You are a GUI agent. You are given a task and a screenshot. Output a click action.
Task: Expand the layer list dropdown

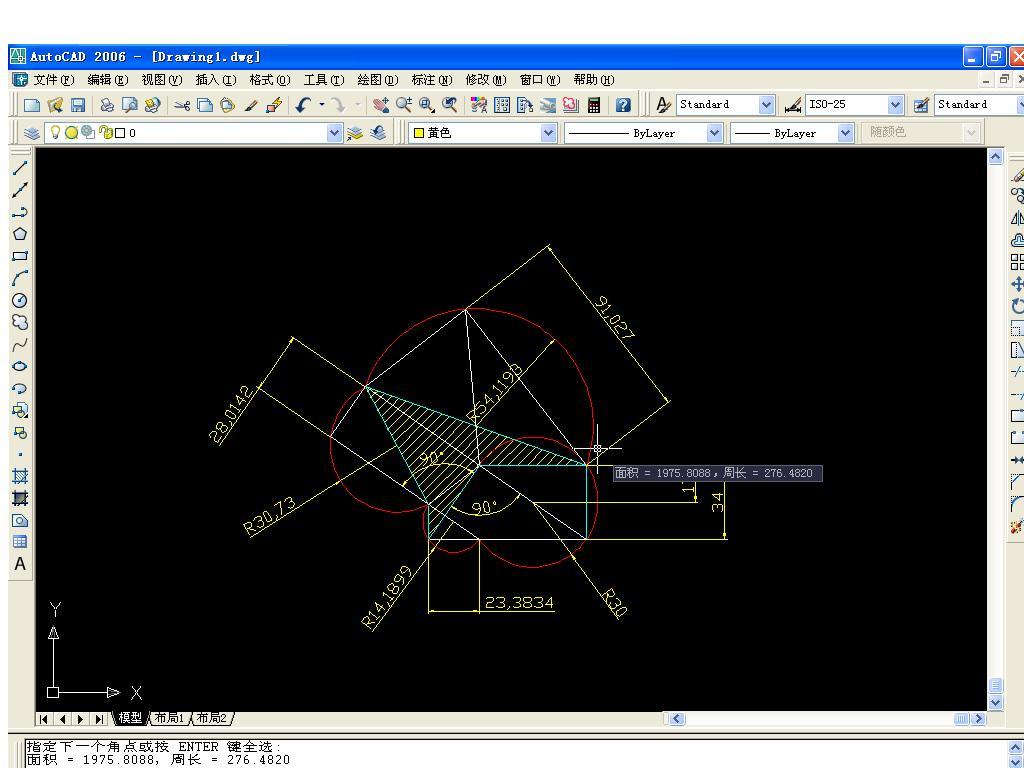[334, 133]
